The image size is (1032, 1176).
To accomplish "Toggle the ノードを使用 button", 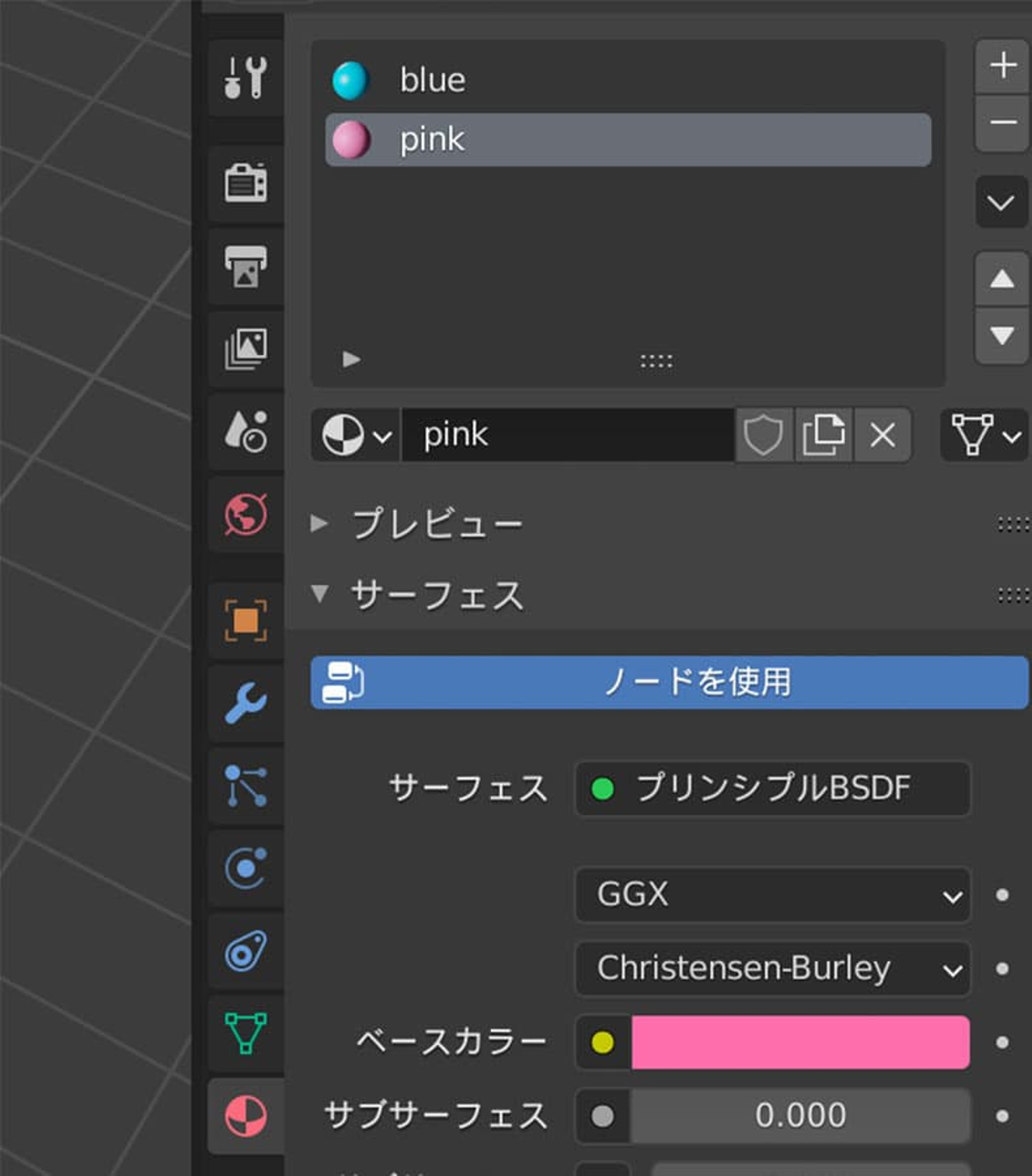I will point(669,682).
